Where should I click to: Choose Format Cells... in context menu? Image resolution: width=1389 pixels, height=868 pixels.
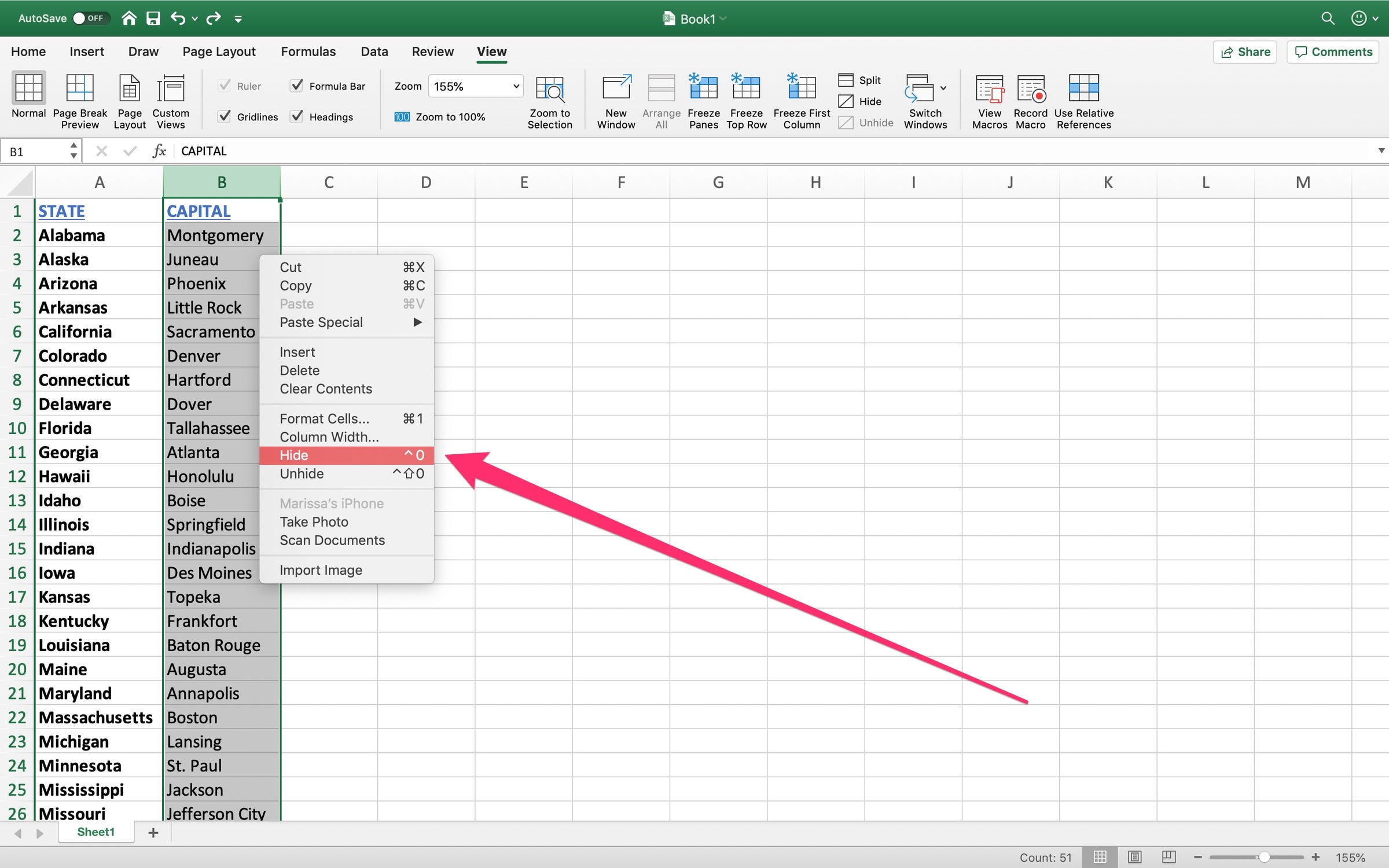[x=347, y=418]
